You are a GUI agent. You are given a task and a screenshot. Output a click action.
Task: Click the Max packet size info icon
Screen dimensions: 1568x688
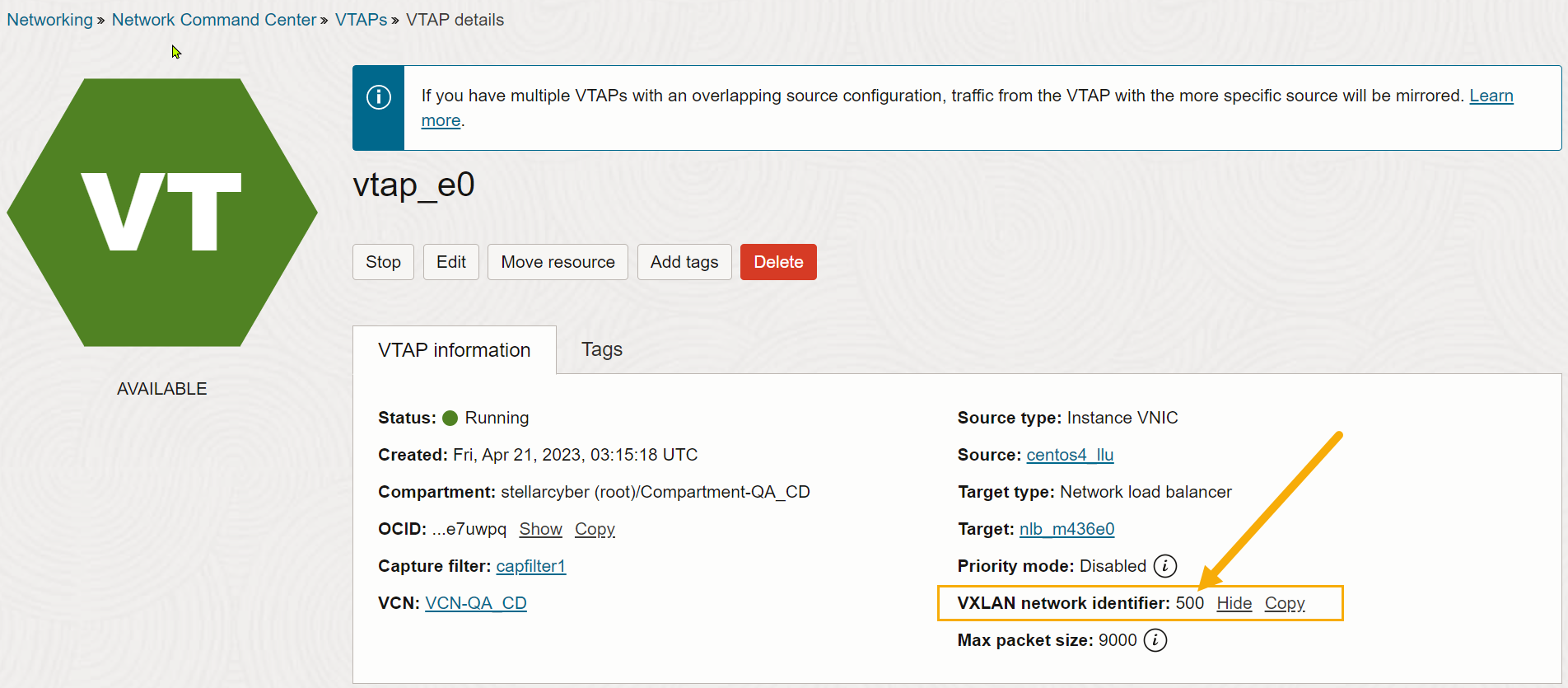click(x=1155, y=640)
